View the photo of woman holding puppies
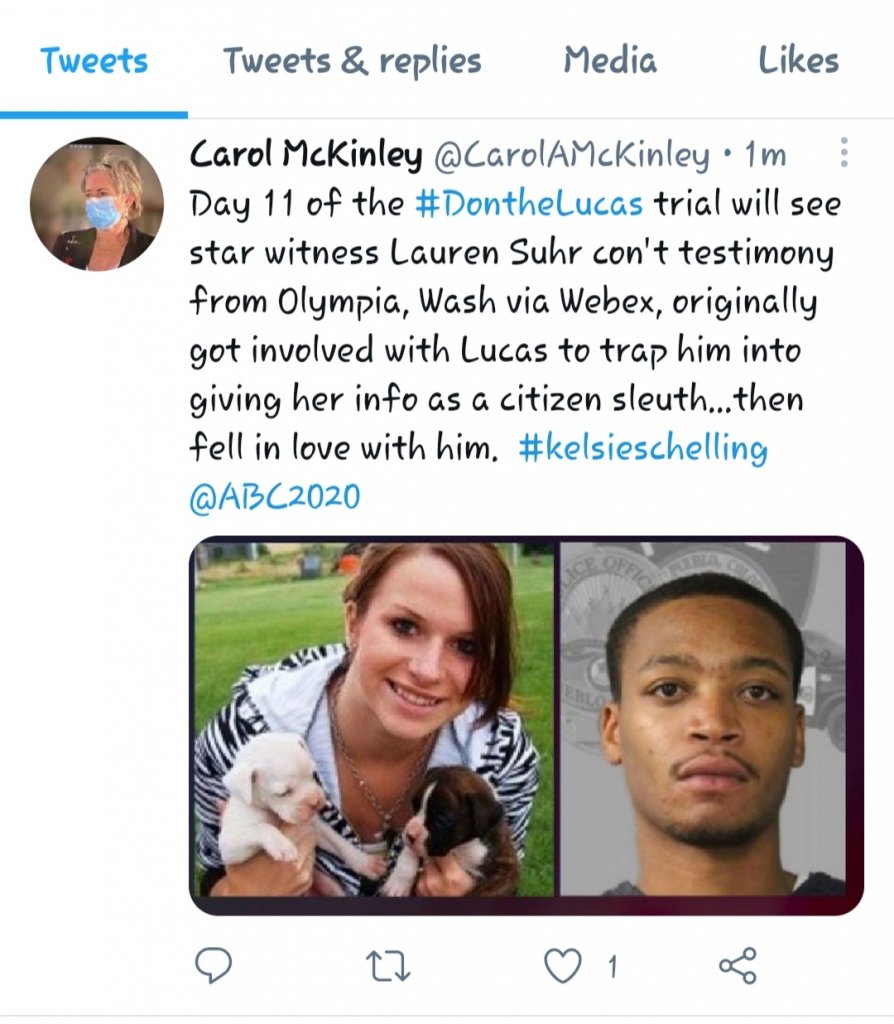This screenshot has width=894, height=1024. click(373, 720)
